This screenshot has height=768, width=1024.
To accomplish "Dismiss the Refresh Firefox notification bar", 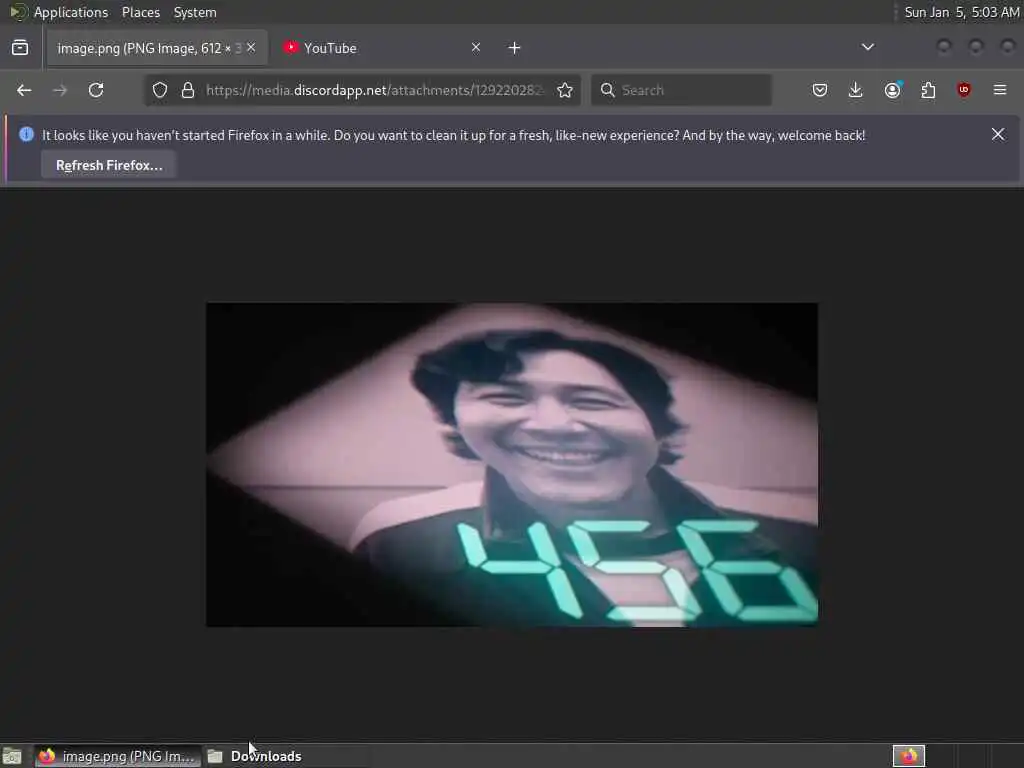I will pos(998,135).
